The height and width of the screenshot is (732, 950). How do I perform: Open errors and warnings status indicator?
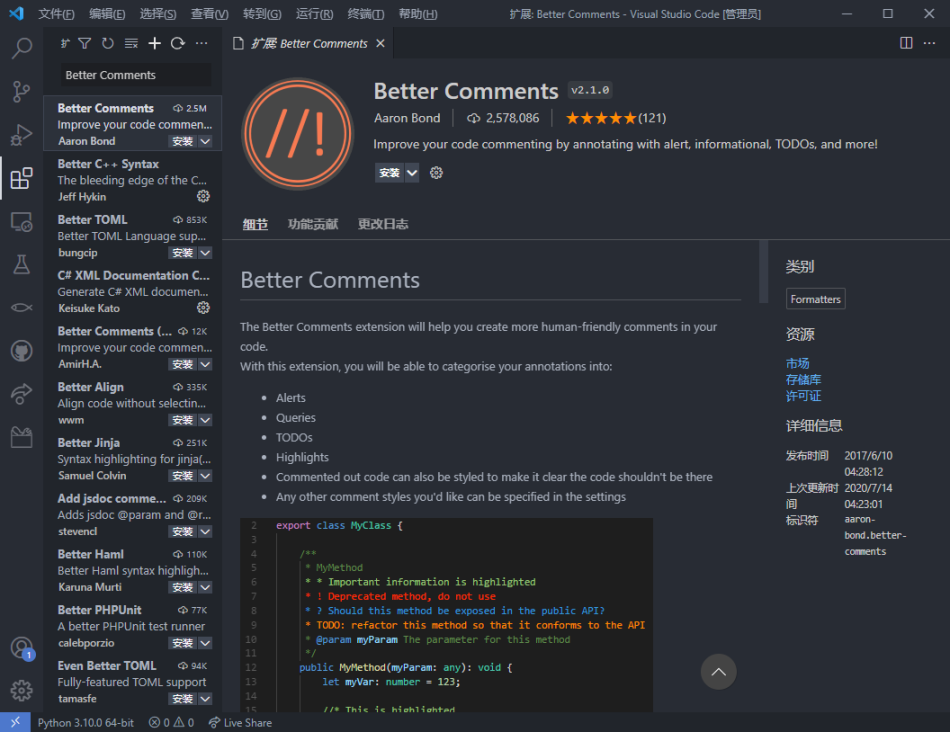tap(171, 722)
